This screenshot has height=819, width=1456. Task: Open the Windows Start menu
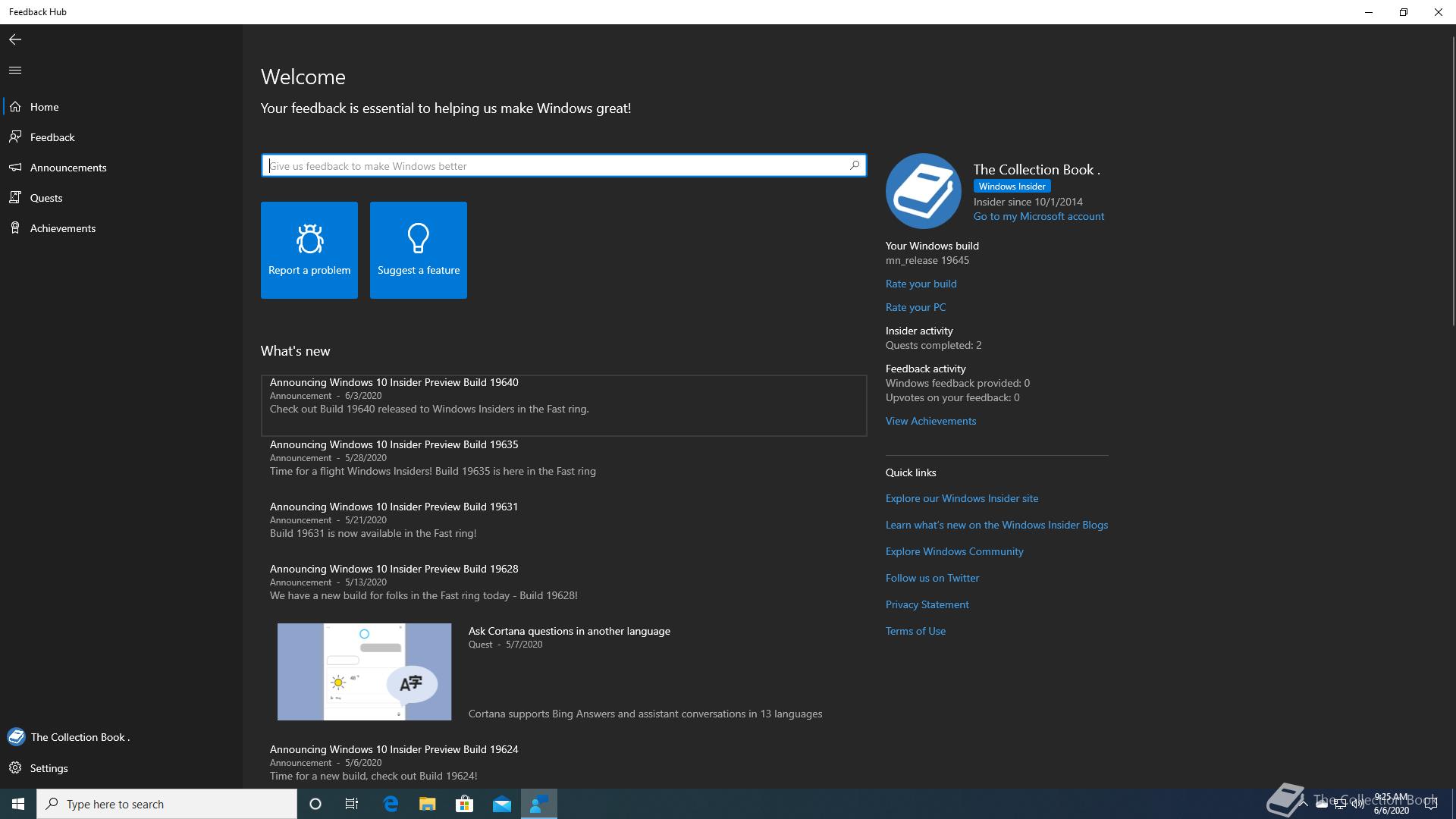(x=18, y=804)
